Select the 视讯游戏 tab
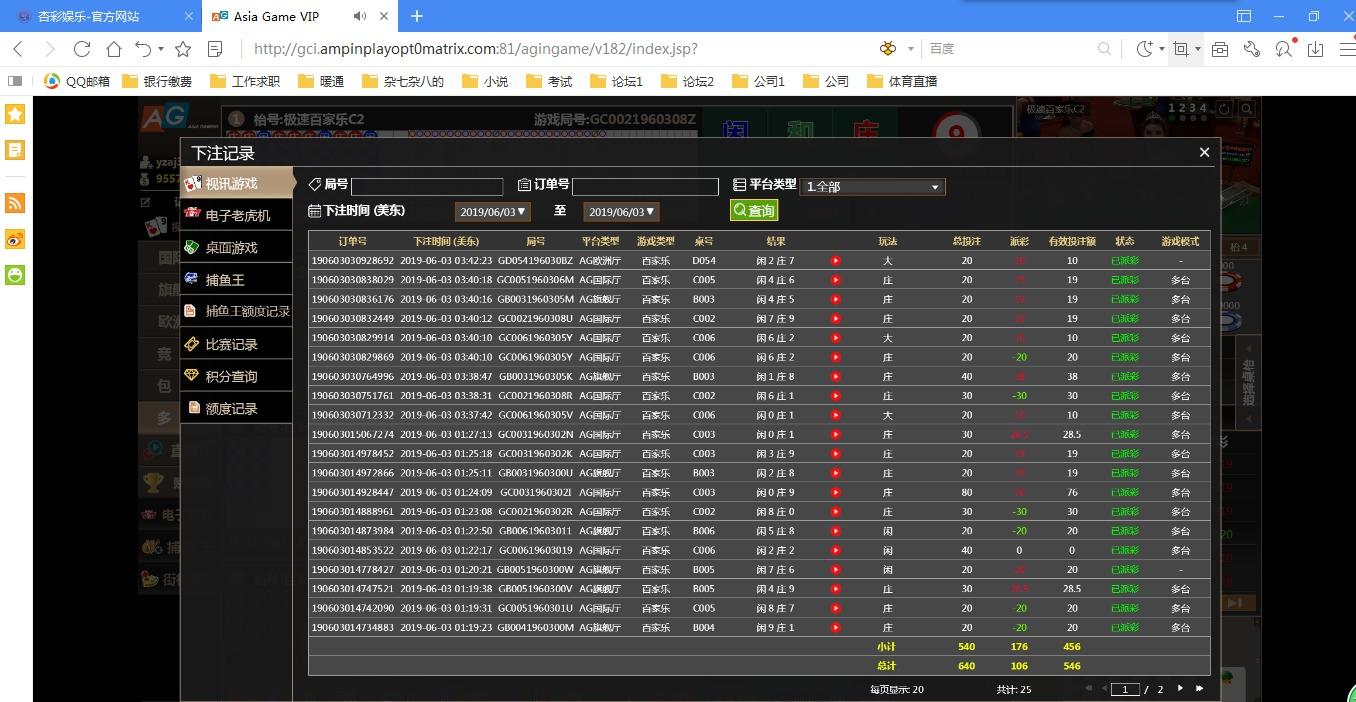1356x702 pixels. pos(237,183)
